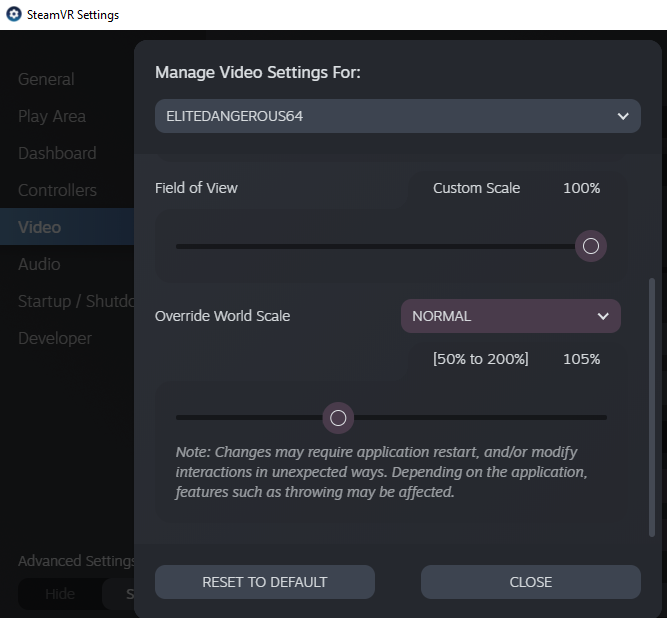Open the ELITEDANGEROUS64 application dropdown
667x618 pixels.
pos(398,116)
